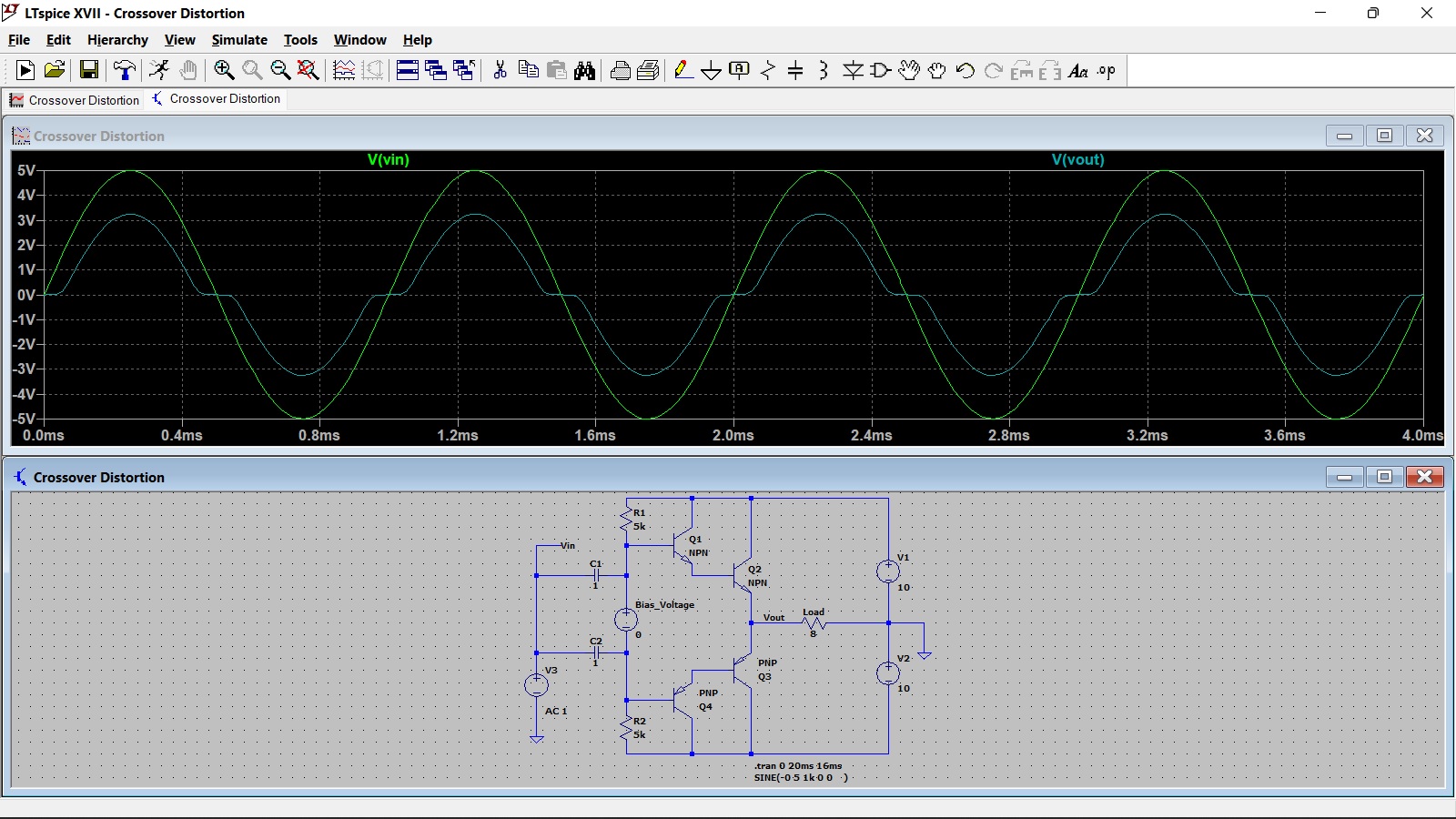
Task: Maximize the schematic child window
Action: (x=1384, y=477)
